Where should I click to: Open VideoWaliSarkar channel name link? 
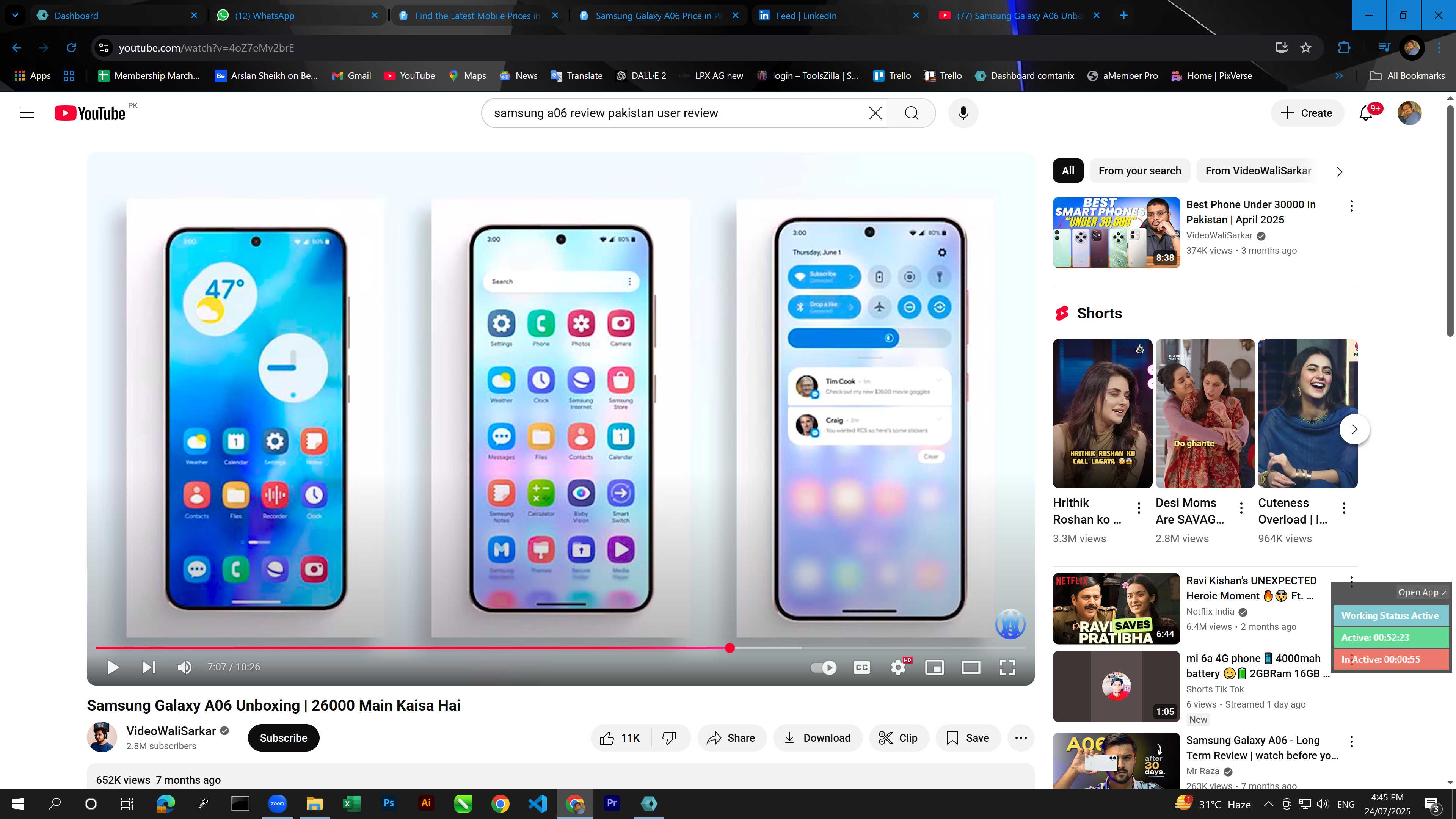tap(171, 731)
